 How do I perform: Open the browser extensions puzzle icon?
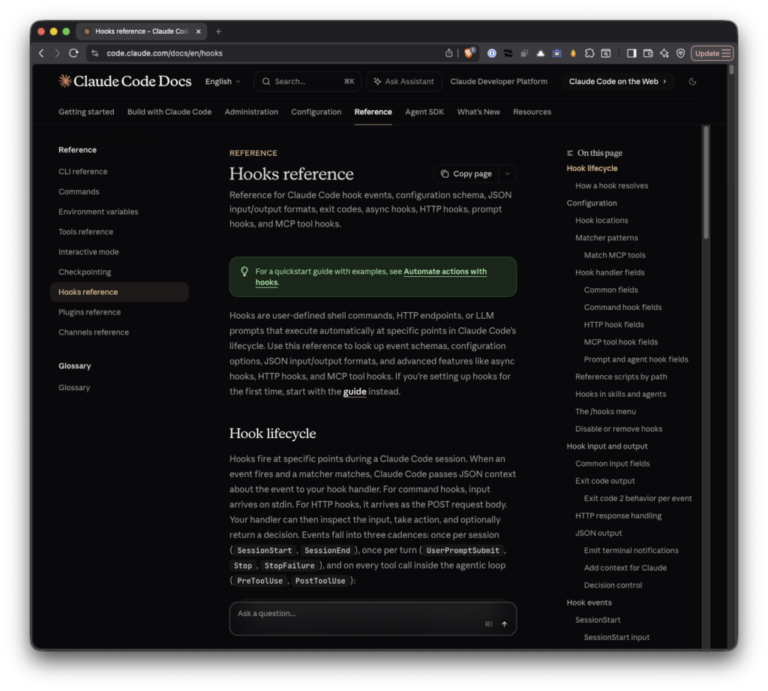tap(589, 53)
